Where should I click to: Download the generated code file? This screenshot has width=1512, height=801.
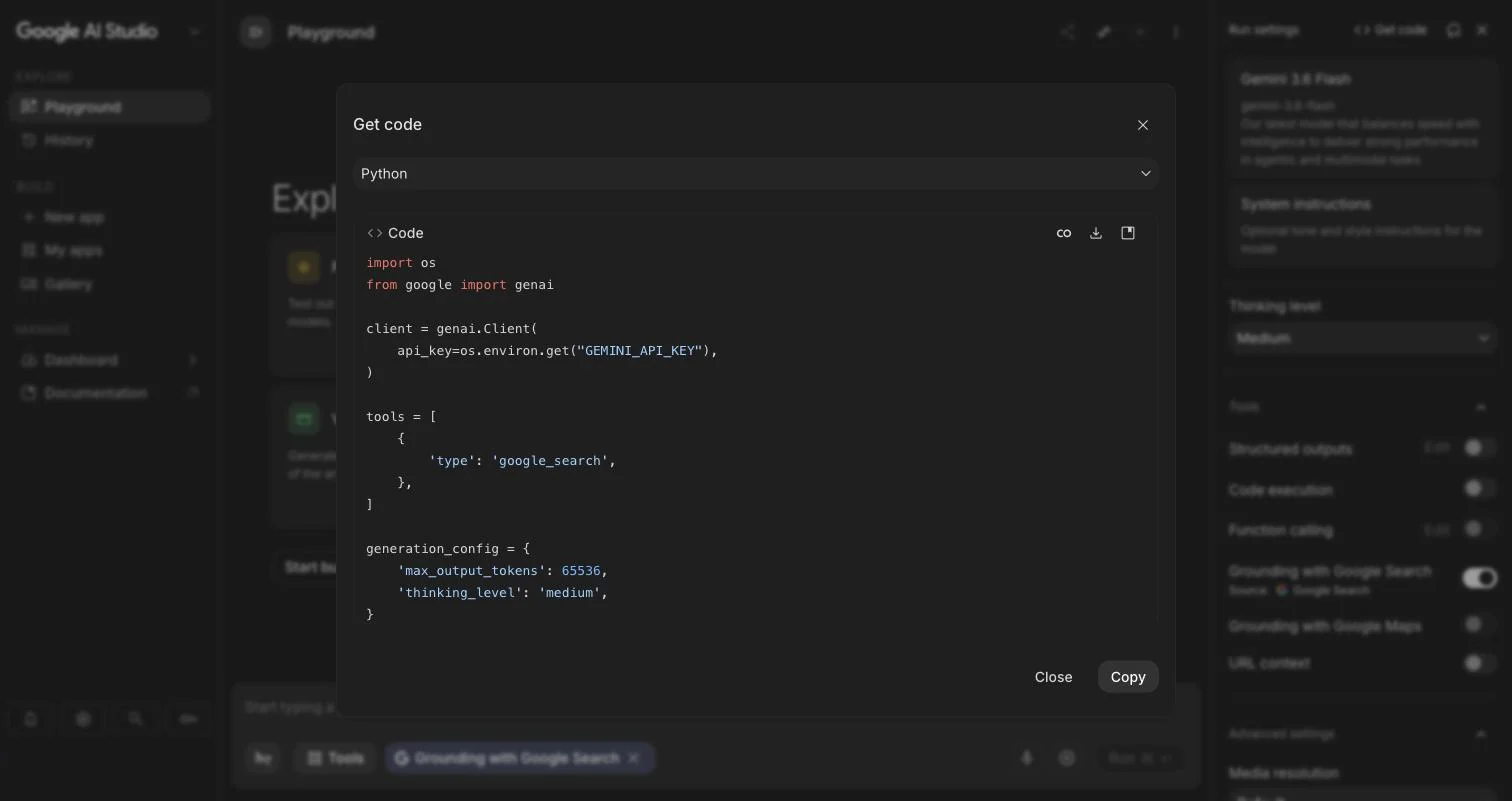(1096, 233)
